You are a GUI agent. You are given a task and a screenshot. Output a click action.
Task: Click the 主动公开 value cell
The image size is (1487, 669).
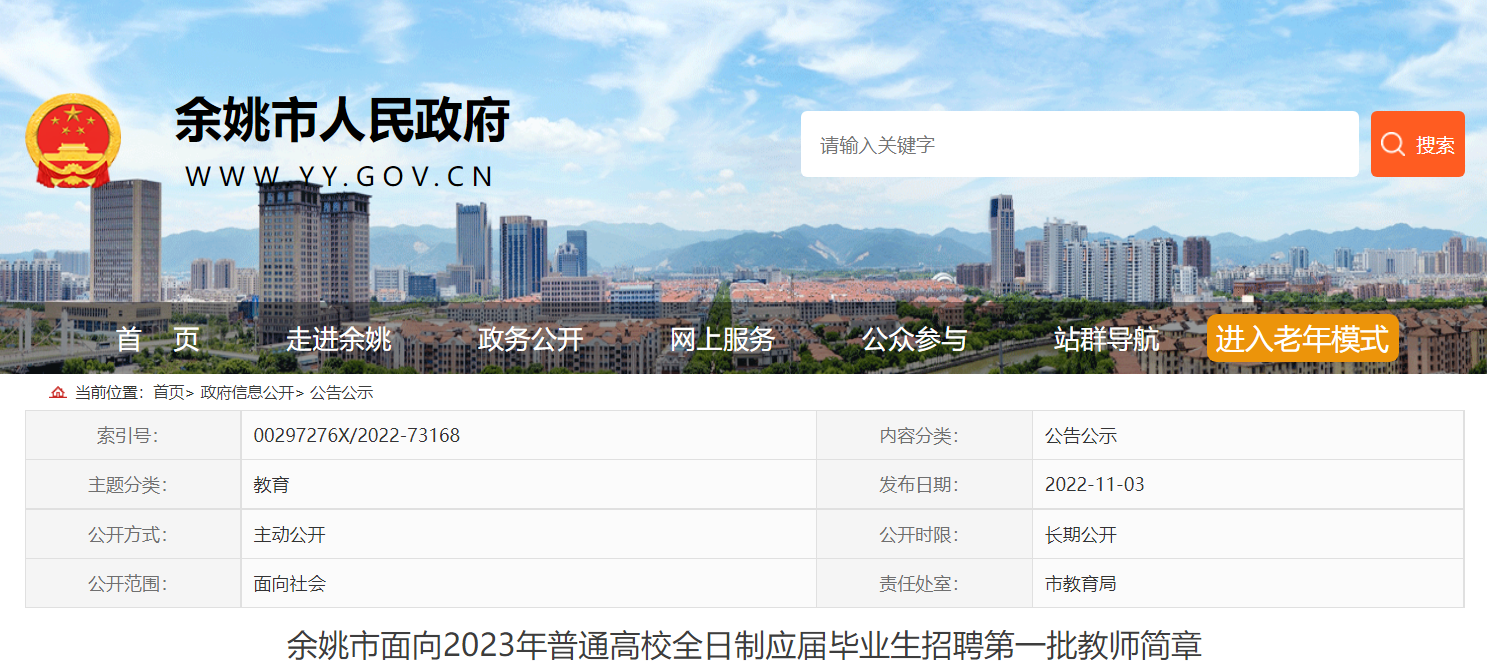click(529, 535)
